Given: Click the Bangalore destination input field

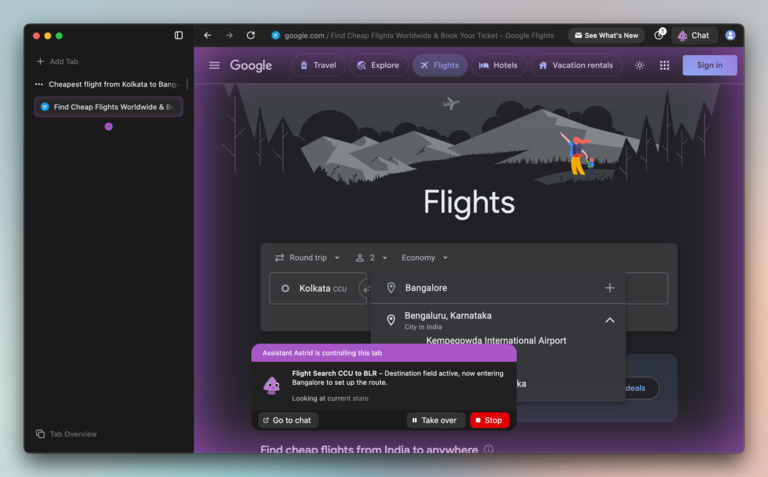Looking at the screenshot, I should [x=498, y=288].
